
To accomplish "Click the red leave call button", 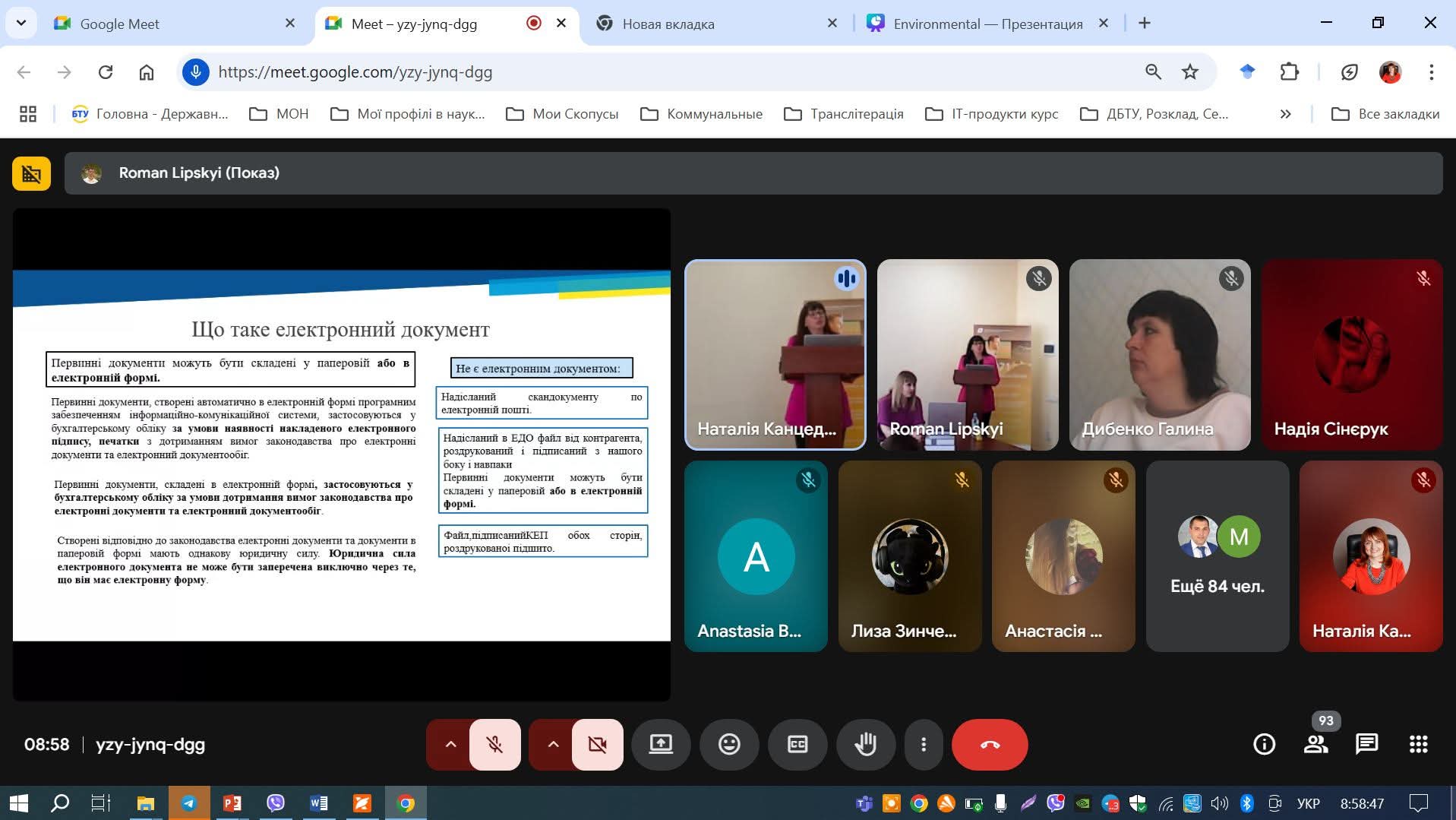I will point(989,745).
